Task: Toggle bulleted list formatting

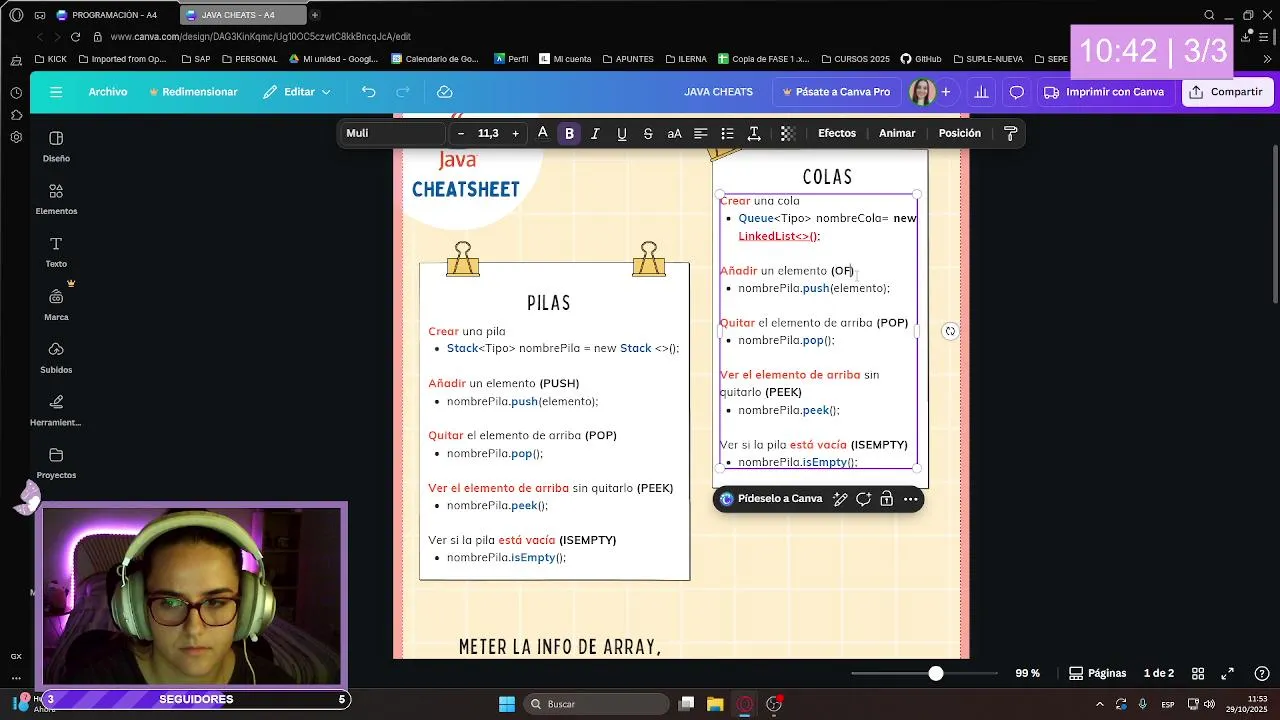Action: pyautogui.click(x=727, y=133)
